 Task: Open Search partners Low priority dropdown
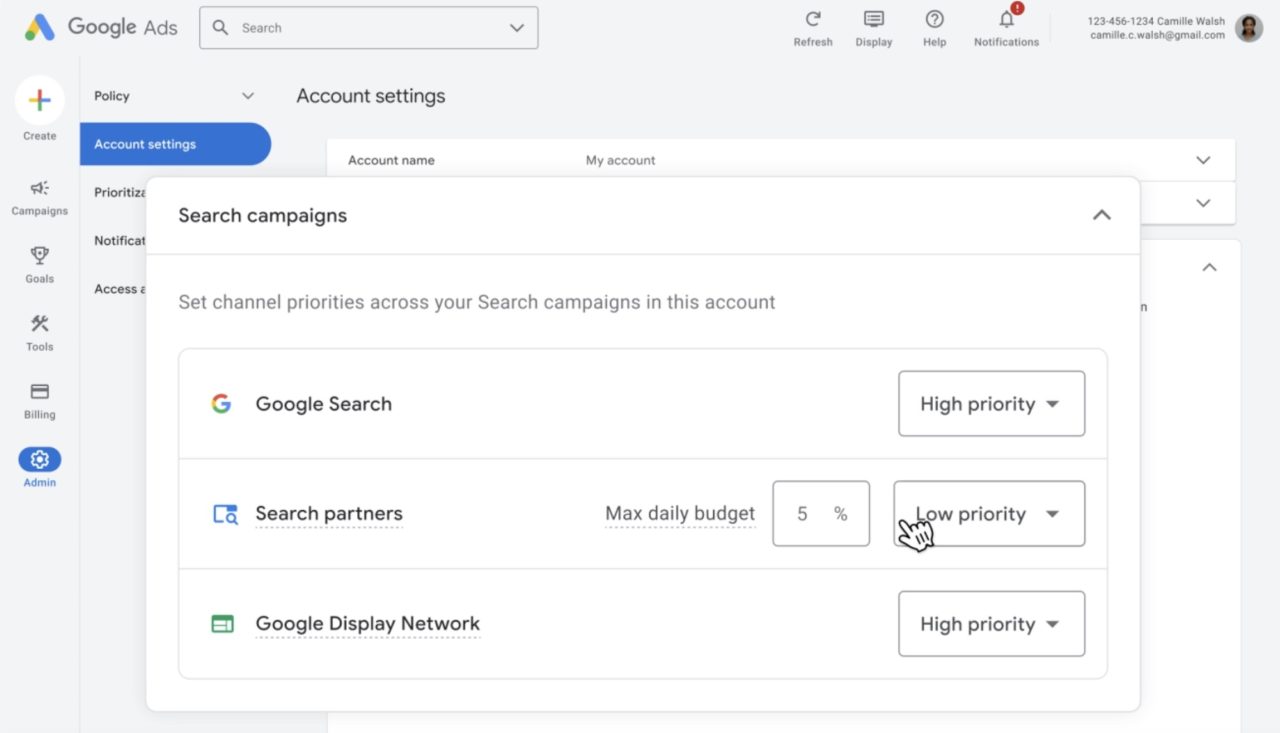click(x=989, y=514)
